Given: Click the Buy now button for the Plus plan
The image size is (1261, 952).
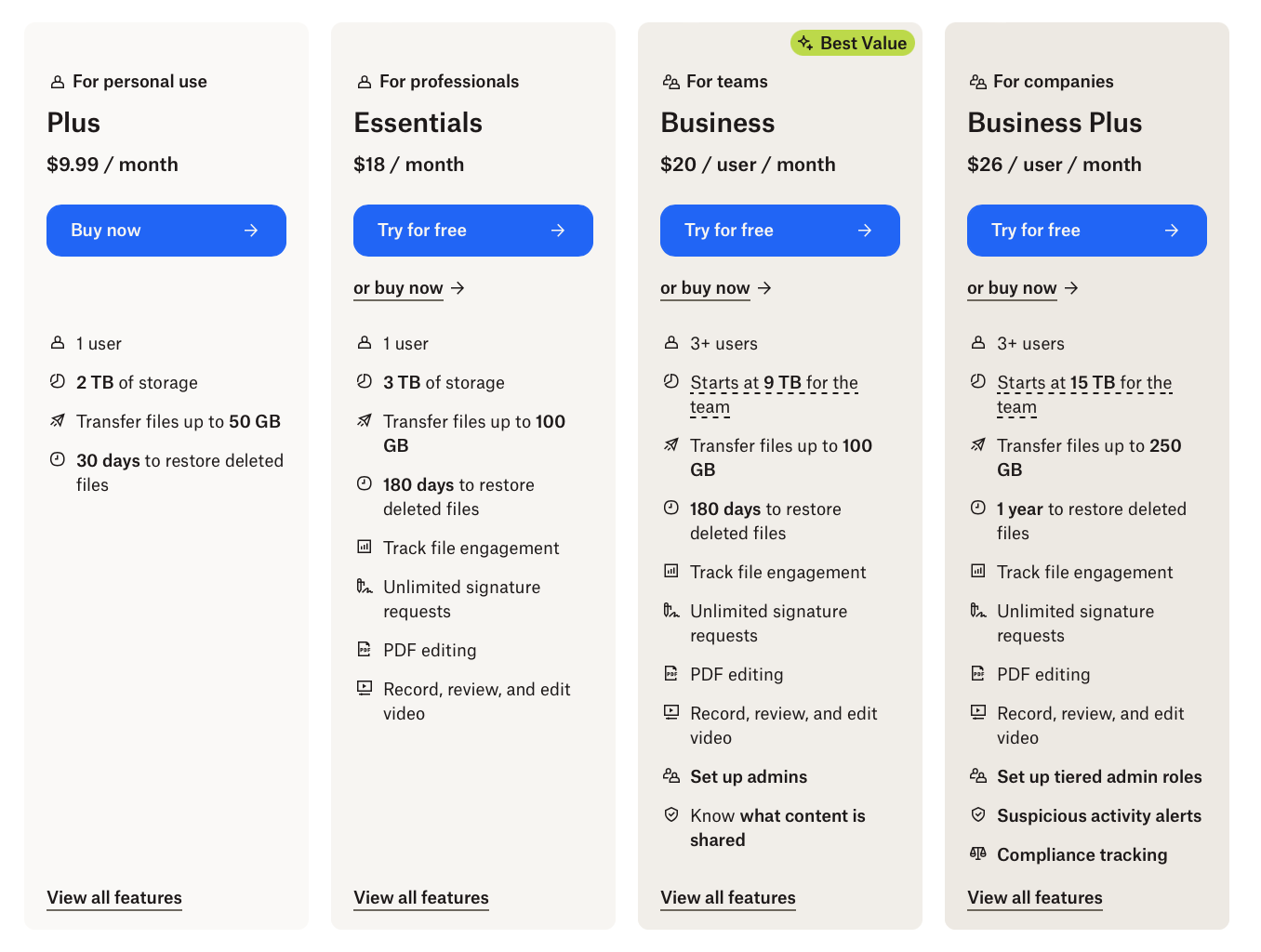Looking at the screenshot, I should pyautogui.click(x=166, y=230).
